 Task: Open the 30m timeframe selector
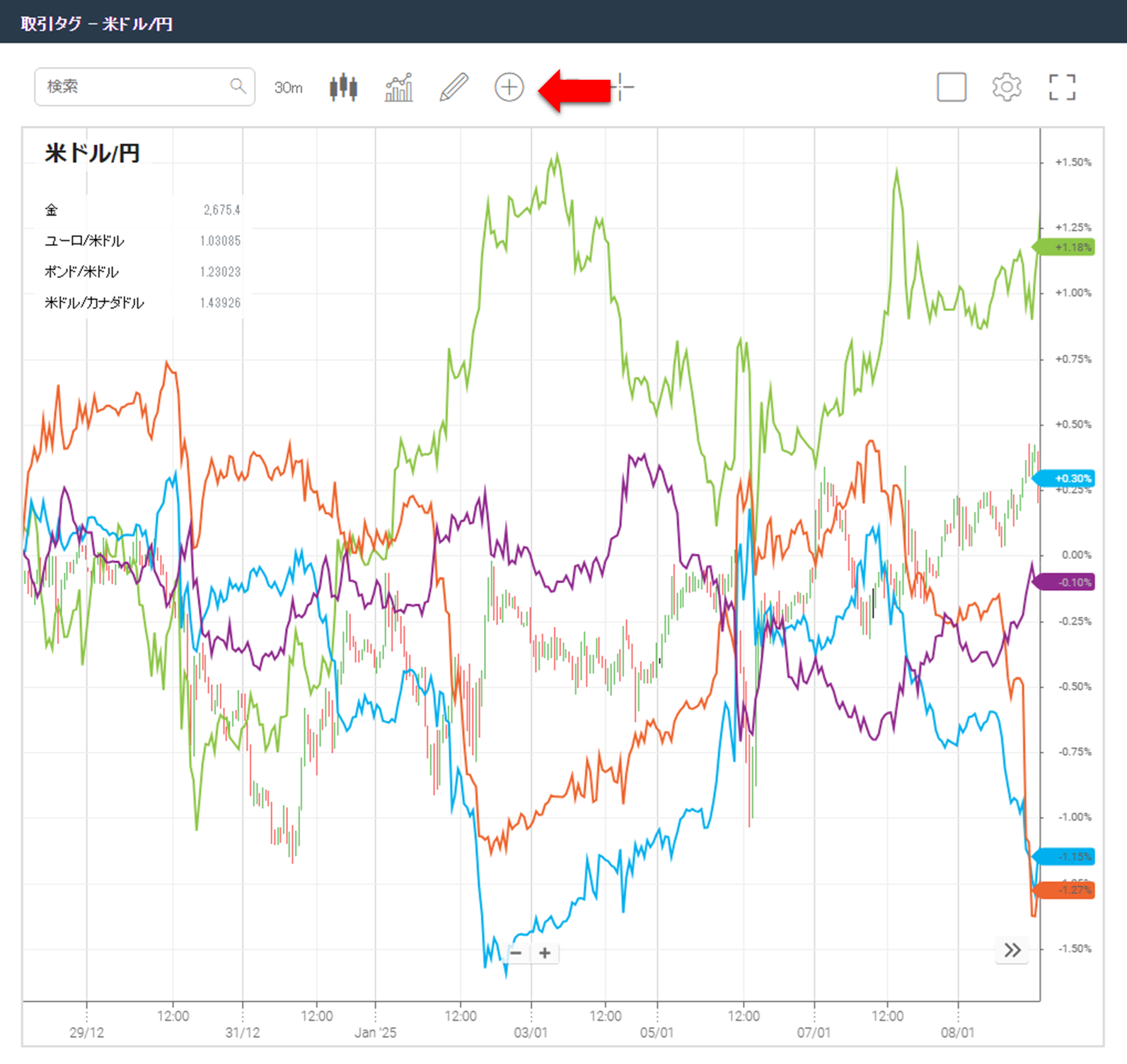click(289, 88)
